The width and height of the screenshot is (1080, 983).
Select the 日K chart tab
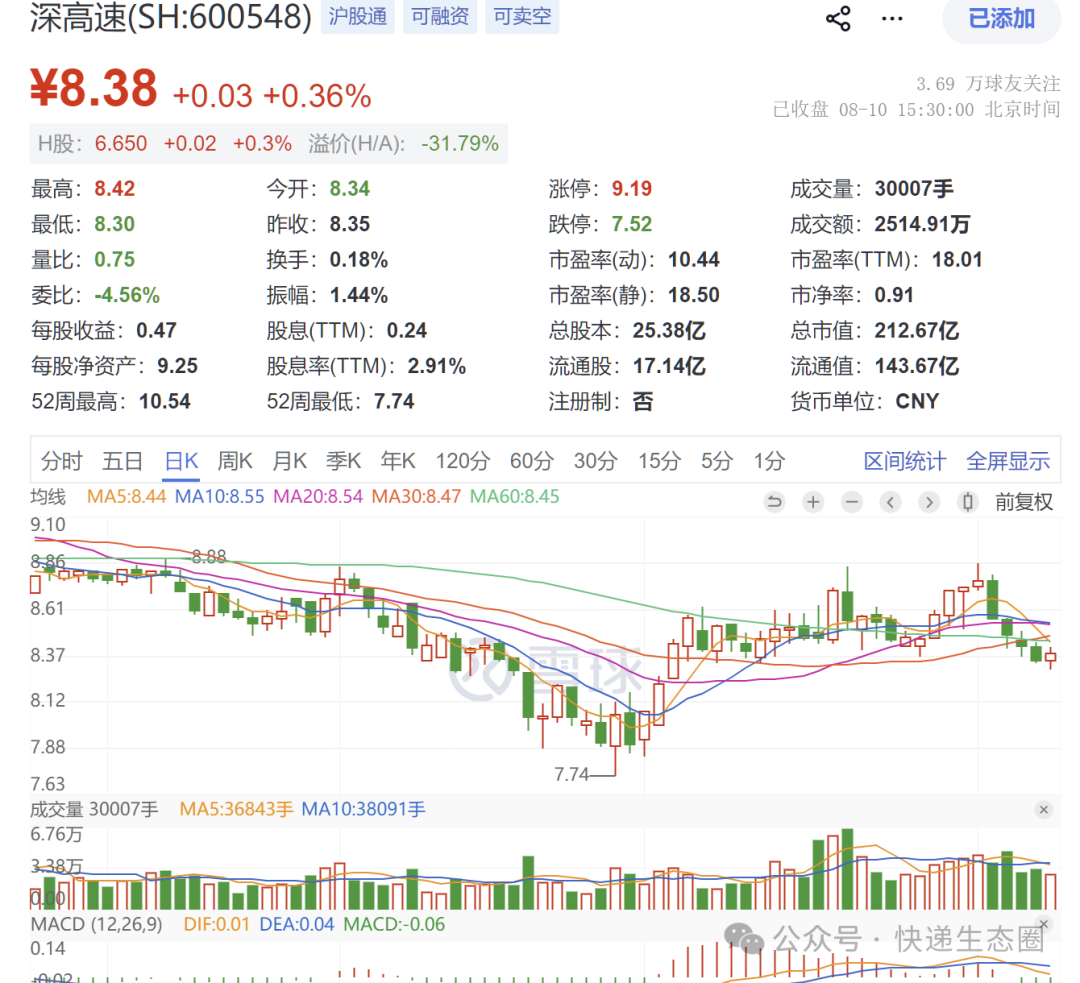click(x=181, y=461)
